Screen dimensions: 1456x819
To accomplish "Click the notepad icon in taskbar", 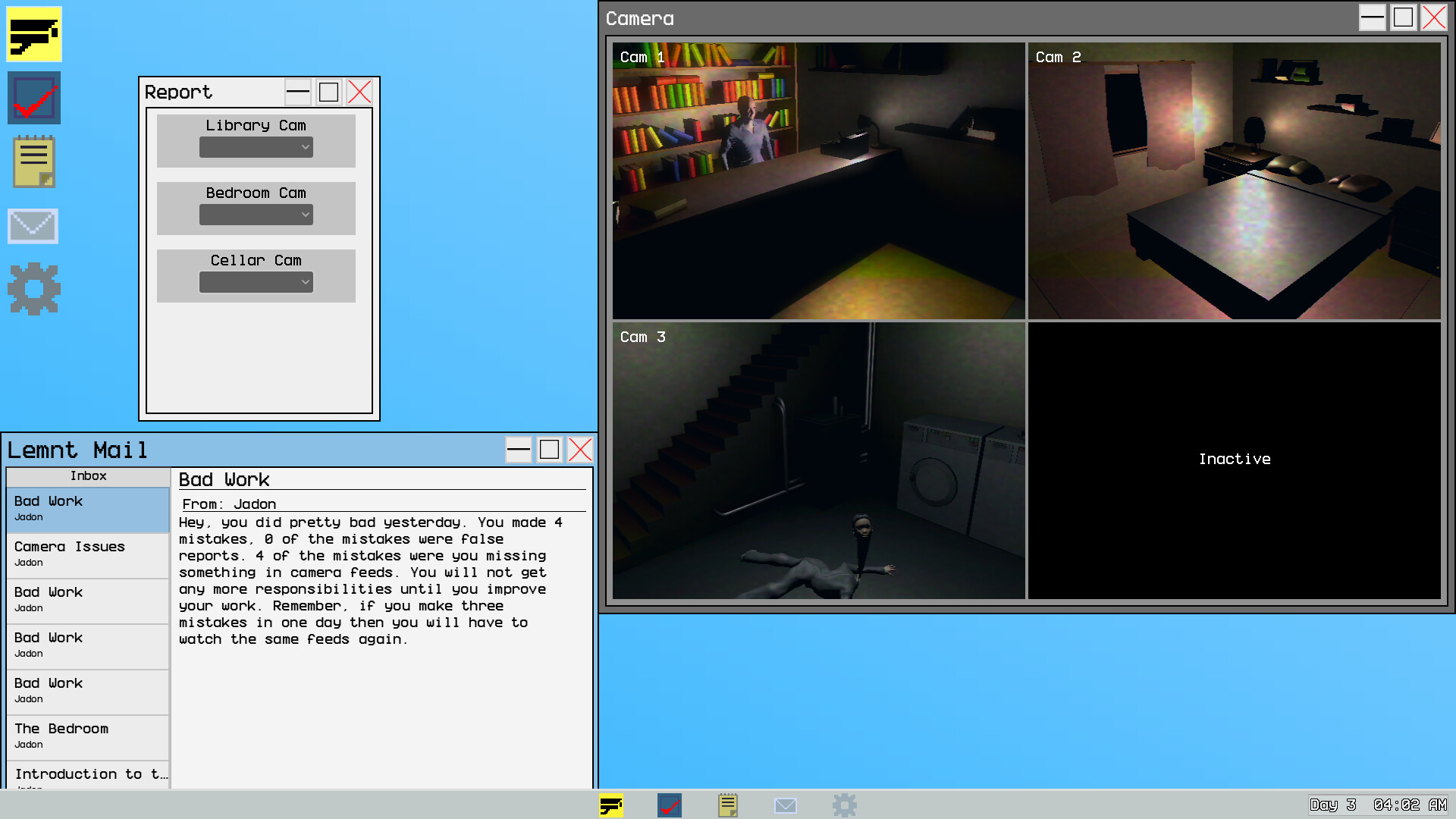I will (727, 805).
